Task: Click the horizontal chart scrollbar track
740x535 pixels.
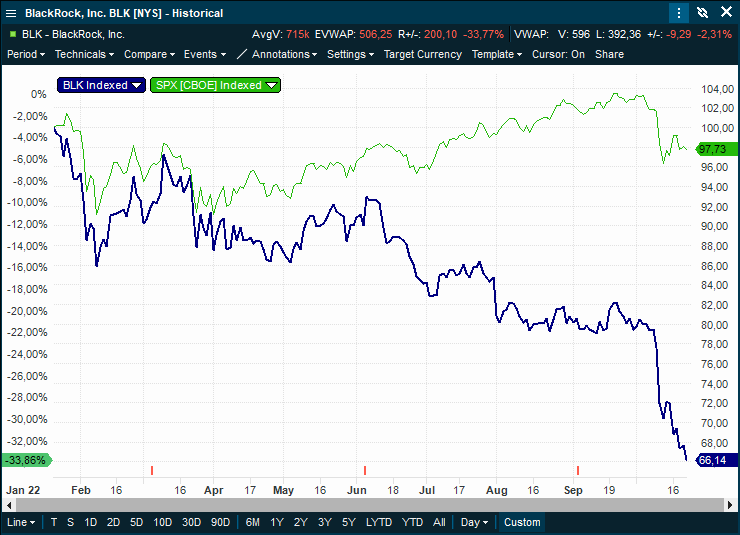Action: click(370, 505)
